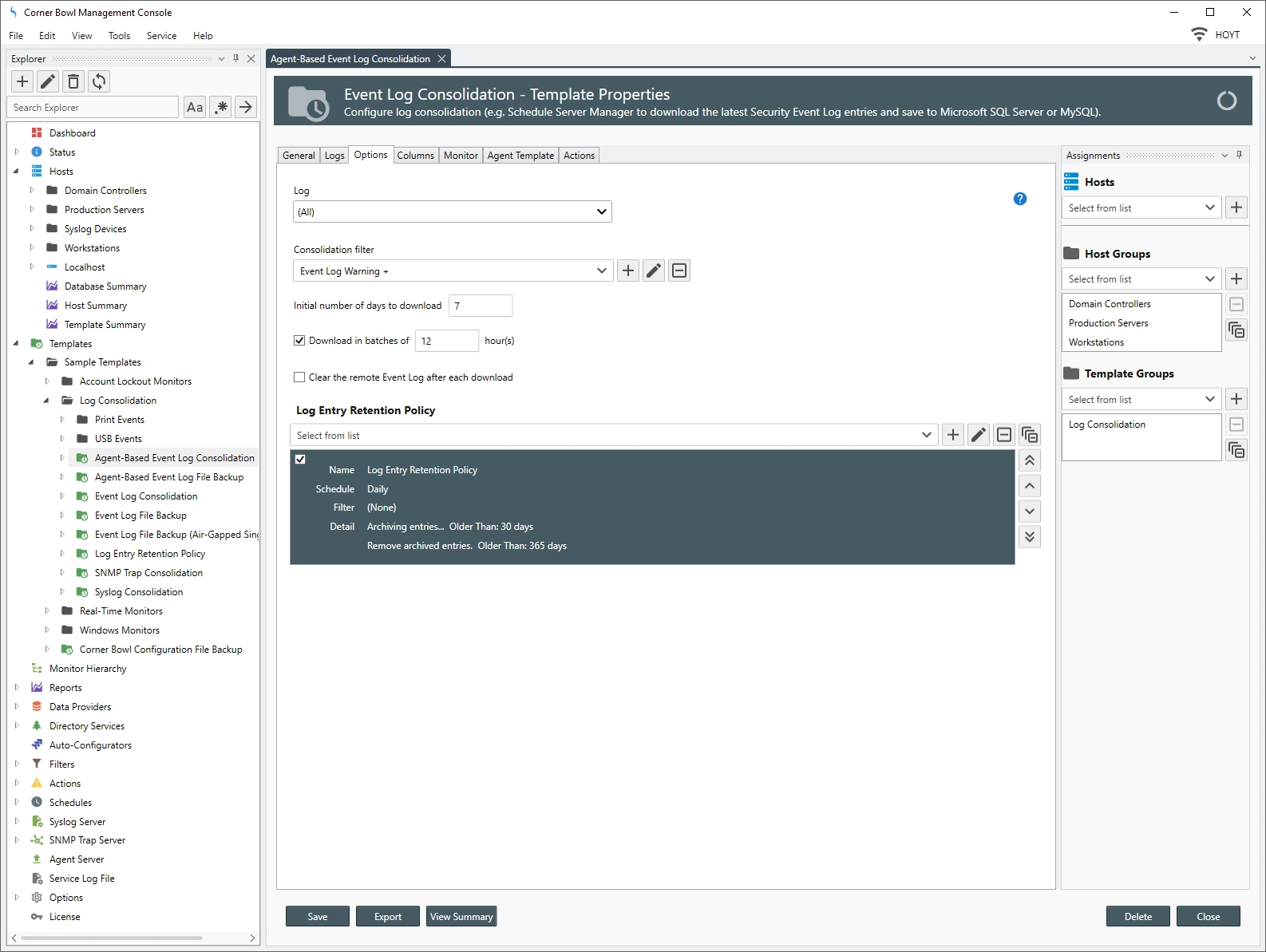Click the Explorer add new item icon
Screen dimensions: 1266x952
pos(22,81)
